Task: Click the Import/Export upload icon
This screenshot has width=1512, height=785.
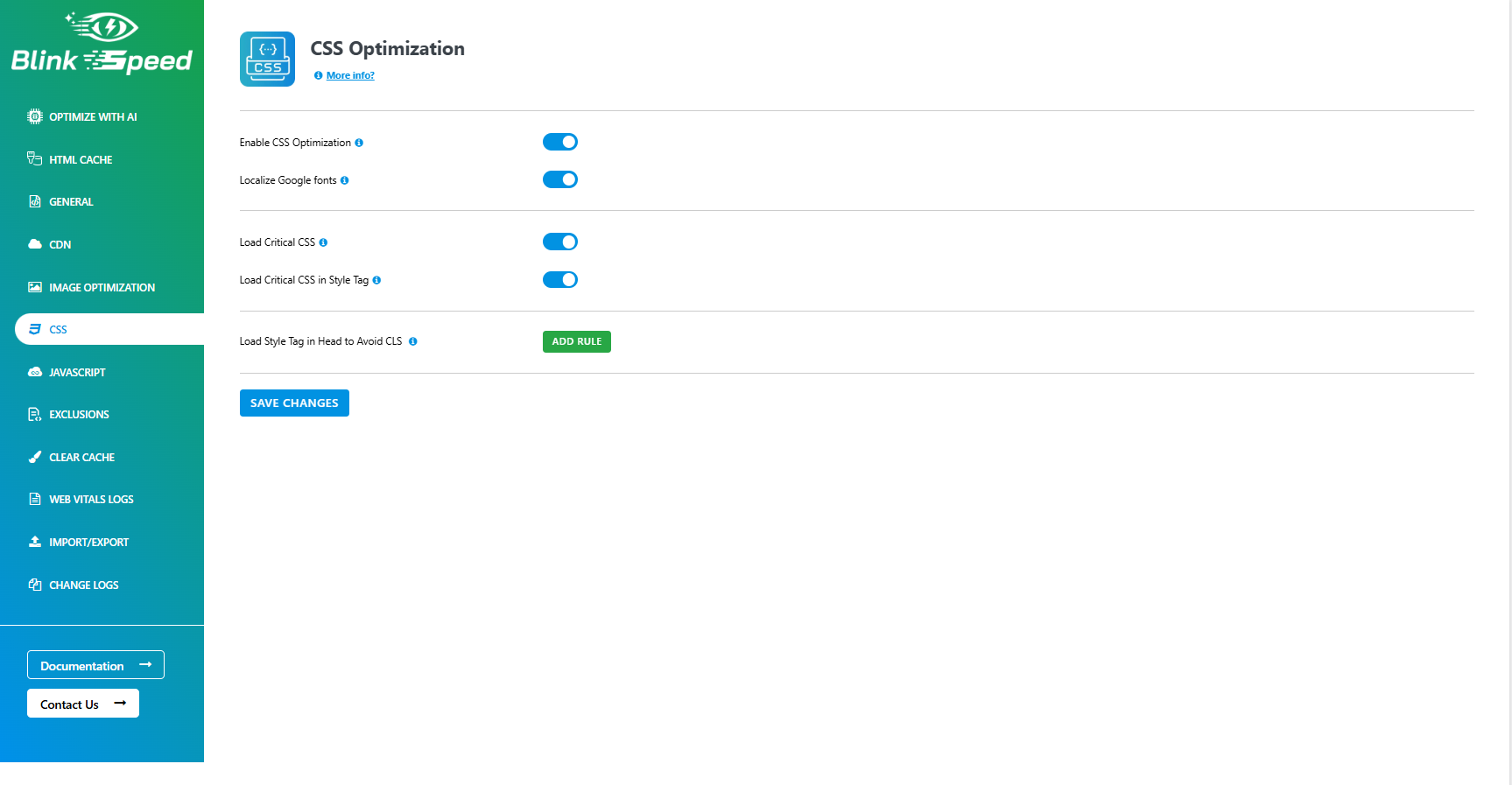Action: [x=34, y=542]
